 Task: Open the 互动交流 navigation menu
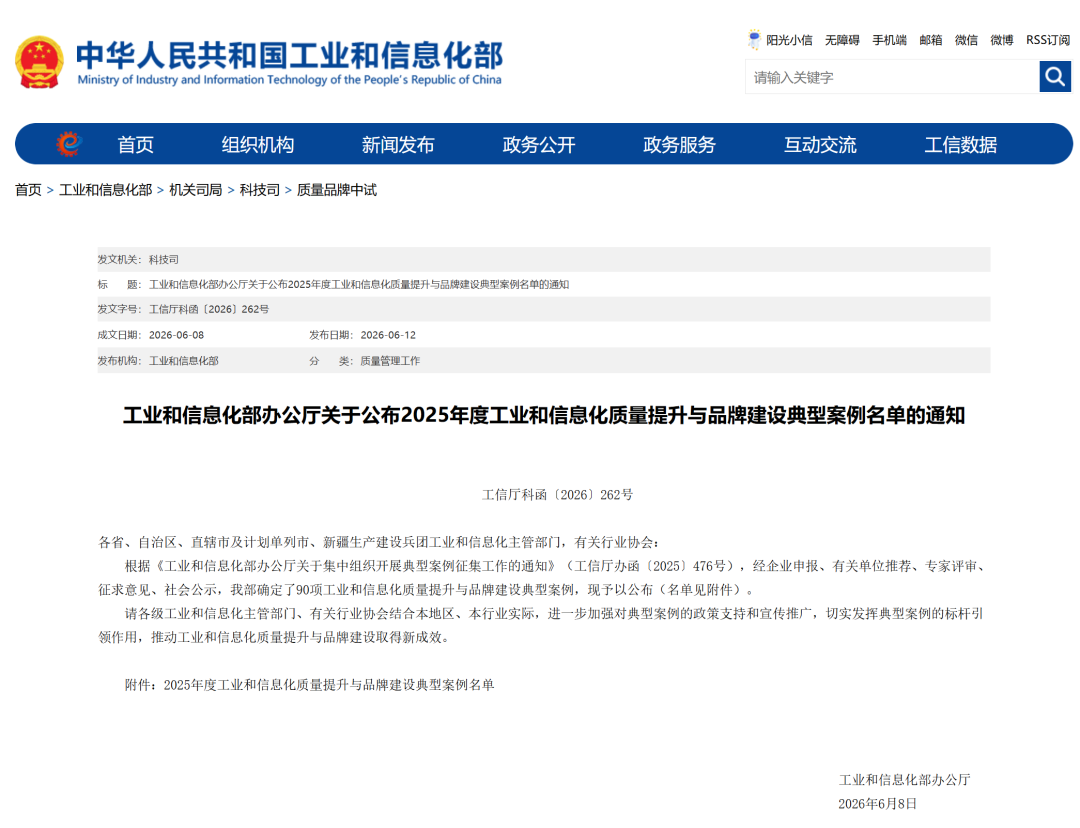[820, 145]
